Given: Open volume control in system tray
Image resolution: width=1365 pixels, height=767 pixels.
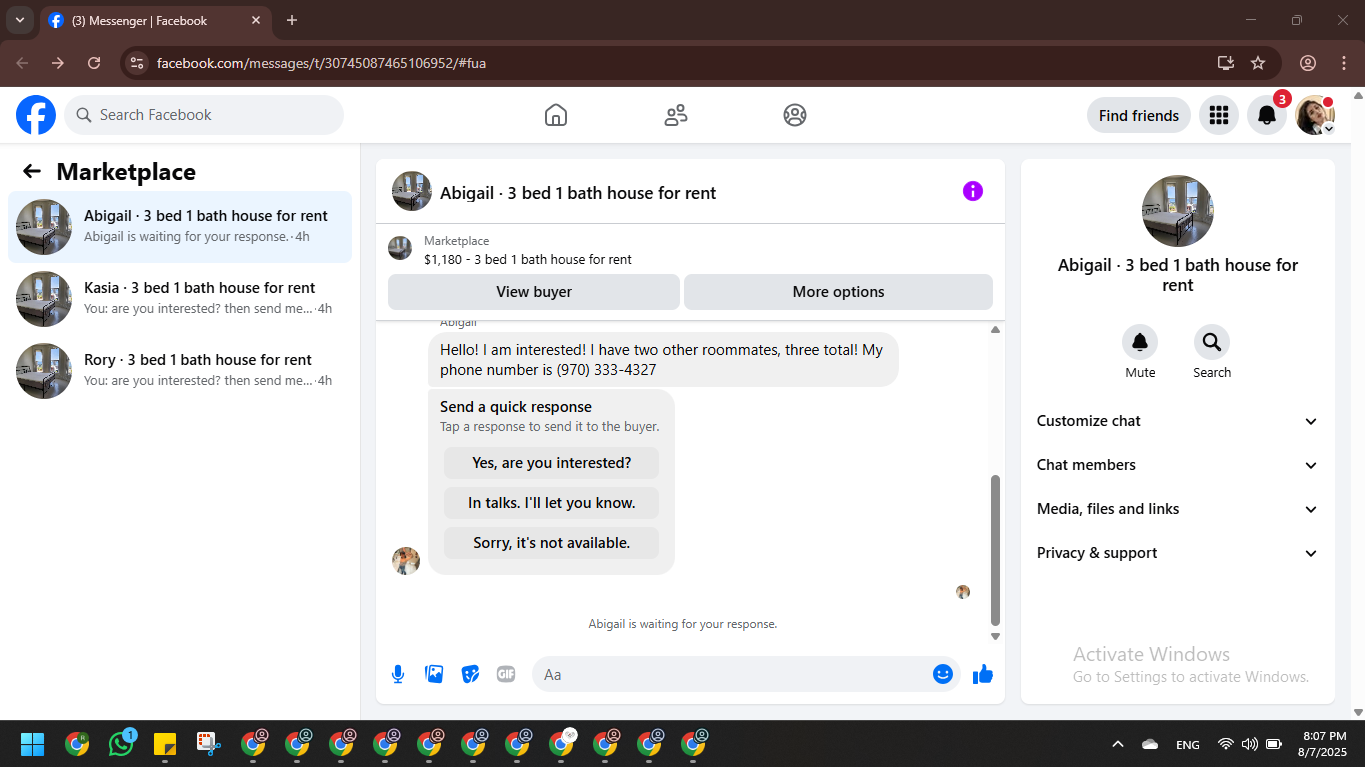Looking at the screenshot, I should [x=1249, y=744].
